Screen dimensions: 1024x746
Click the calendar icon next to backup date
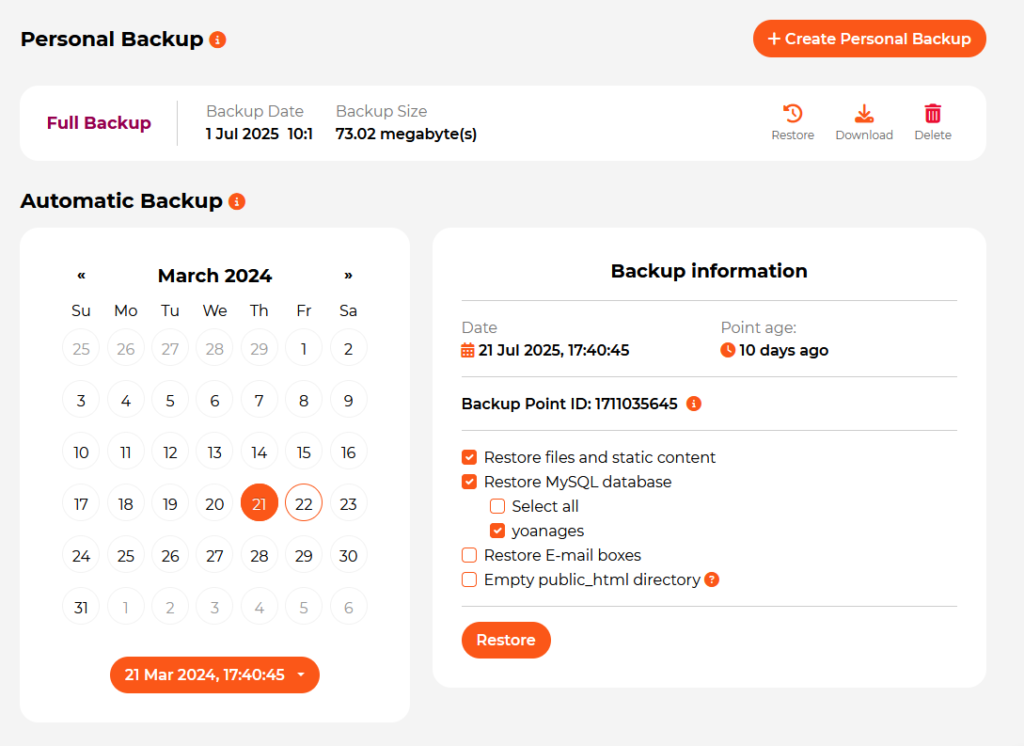[x=468, y=349]
